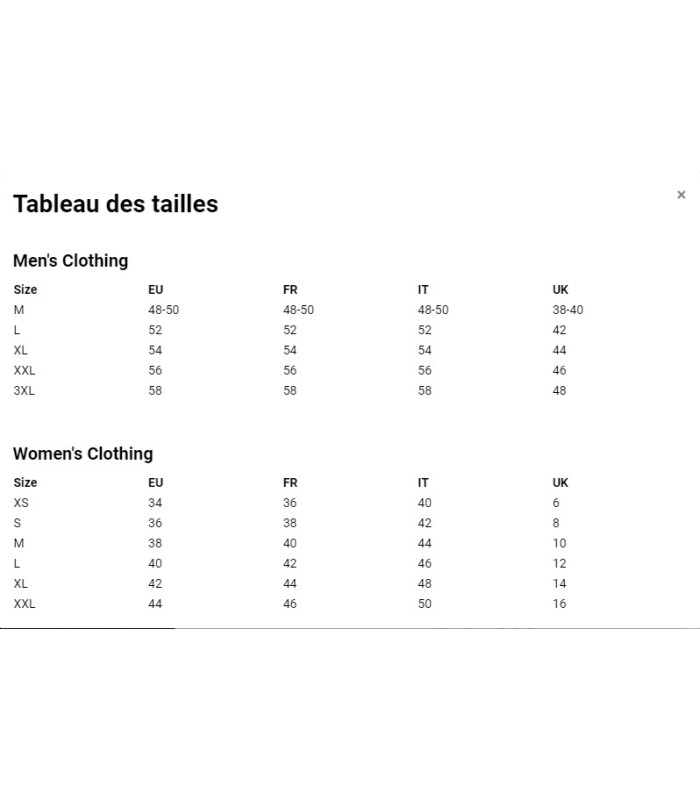This screenshot has height=800, width=700.
Task: Select the Women's S size label
Action: coord(18,523)
